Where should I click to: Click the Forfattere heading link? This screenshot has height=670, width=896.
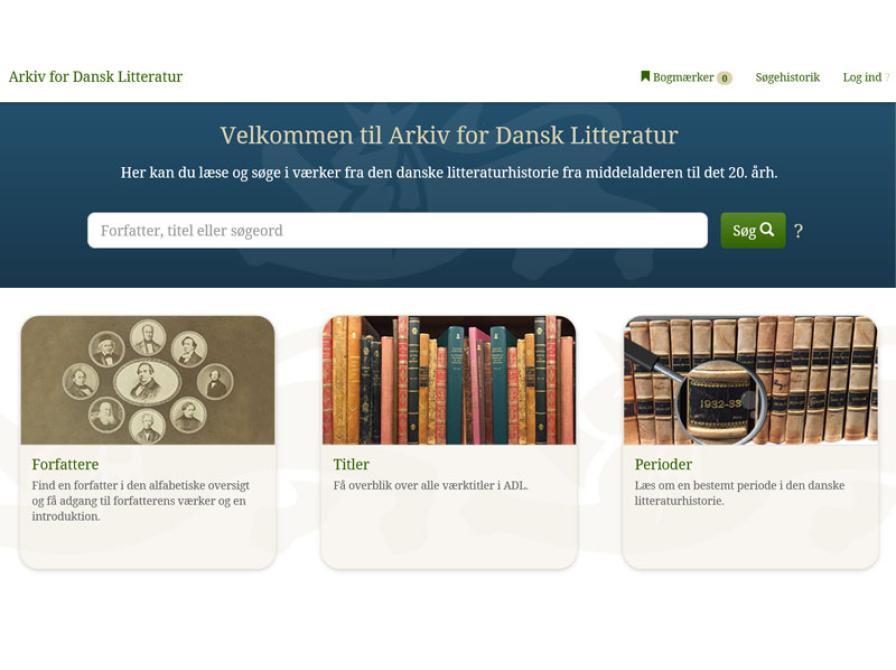click(x=65, y=464)
